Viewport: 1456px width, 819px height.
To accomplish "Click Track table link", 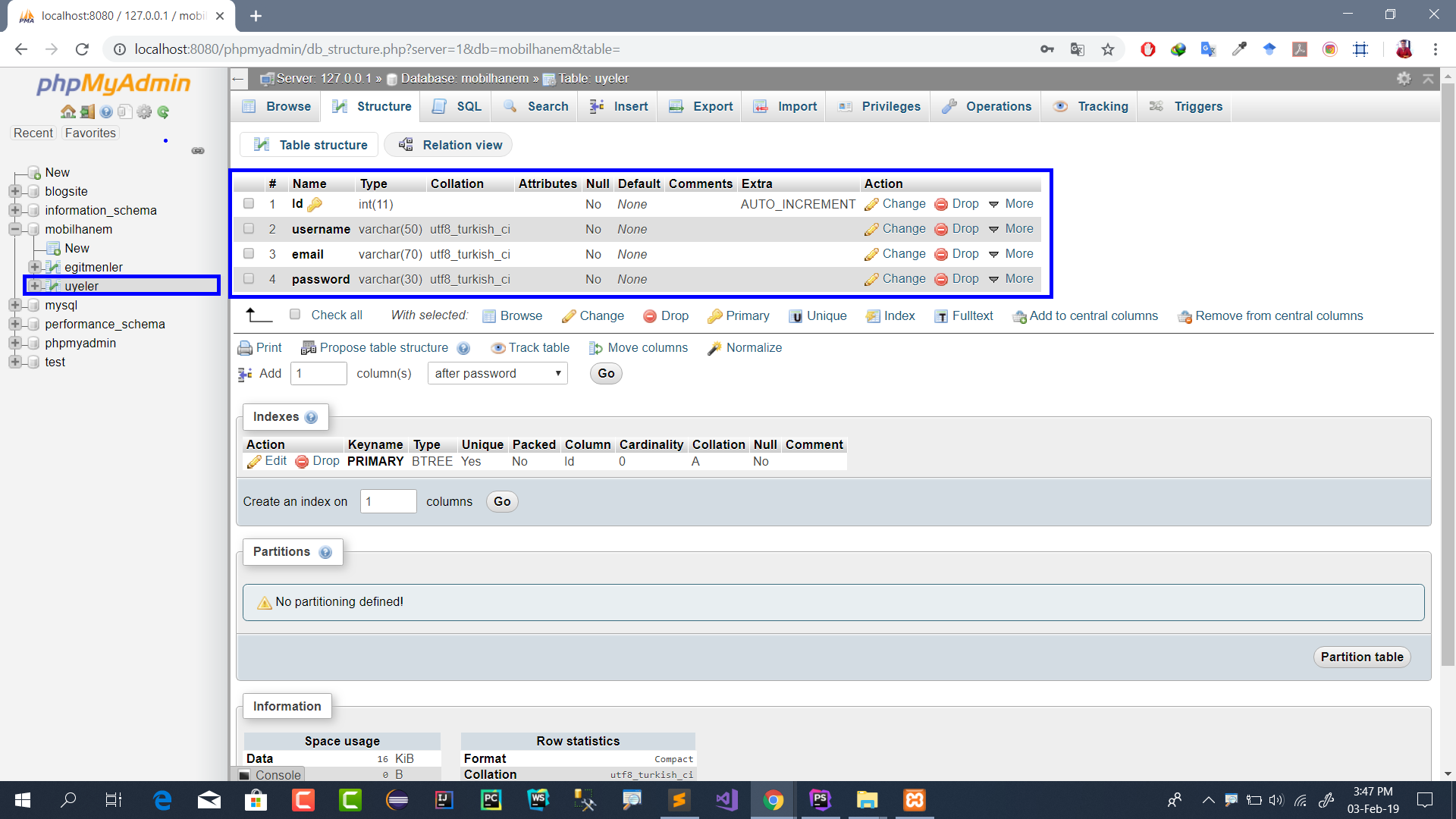I will coord(530,348).
